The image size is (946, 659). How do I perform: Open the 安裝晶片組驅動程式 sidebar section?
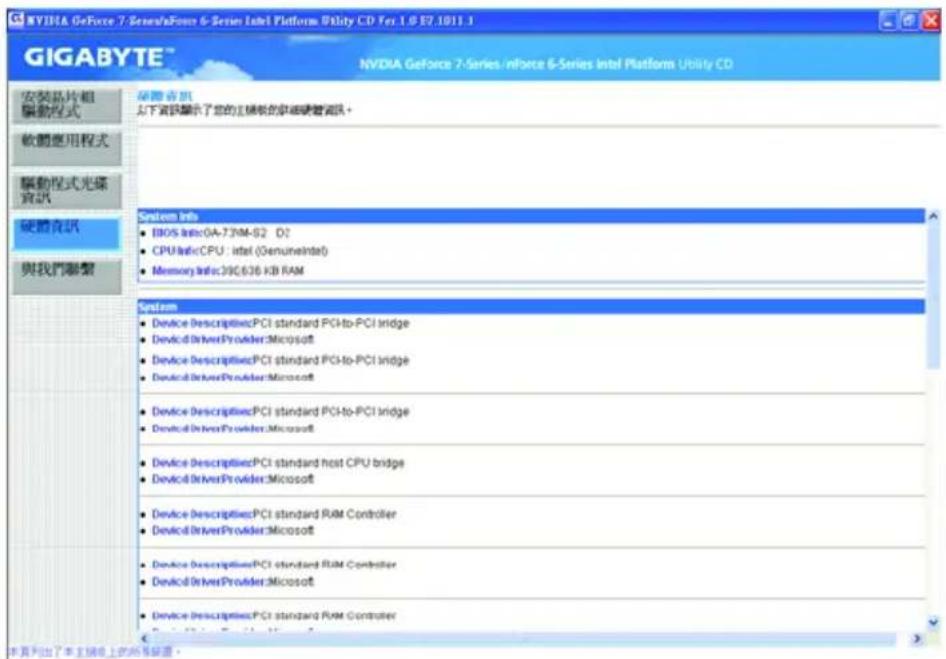[67, 105]
